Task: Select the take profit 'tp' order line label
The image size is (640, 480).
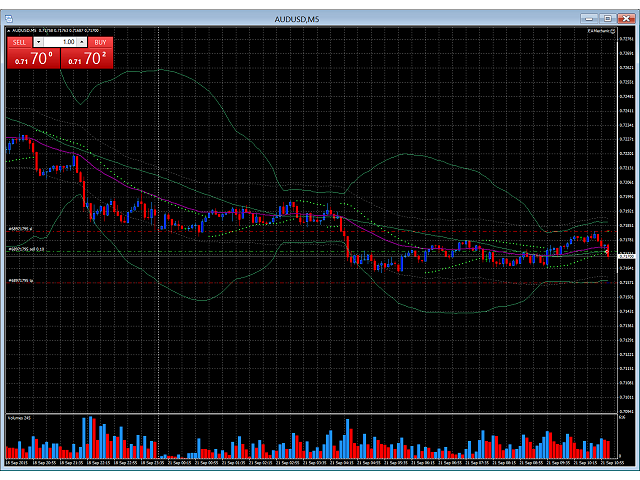Action: [x=20, y=280]
